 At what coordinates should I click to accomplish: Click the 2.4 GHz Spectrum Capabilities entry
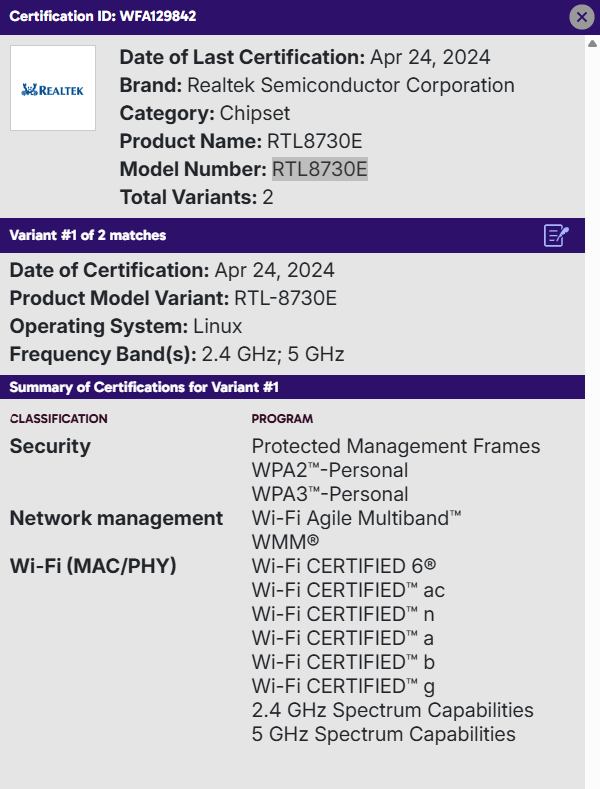click(x=392, y=710)
